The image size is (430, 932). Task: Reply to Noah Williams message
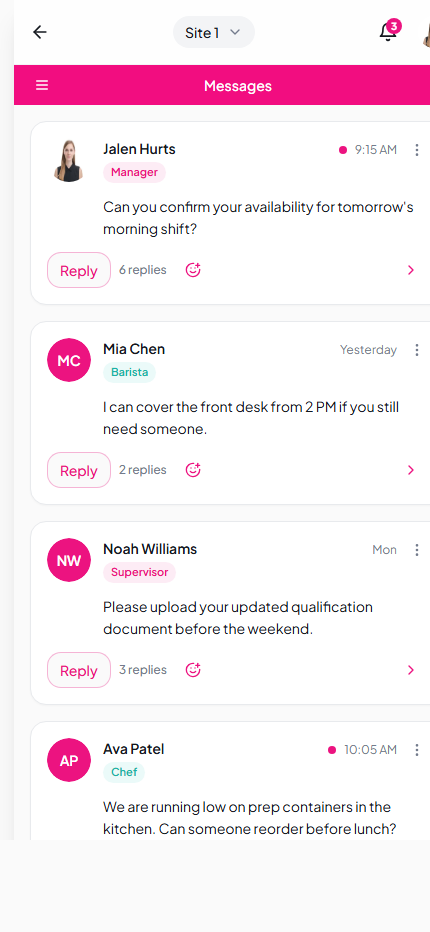tap(79, 670)
